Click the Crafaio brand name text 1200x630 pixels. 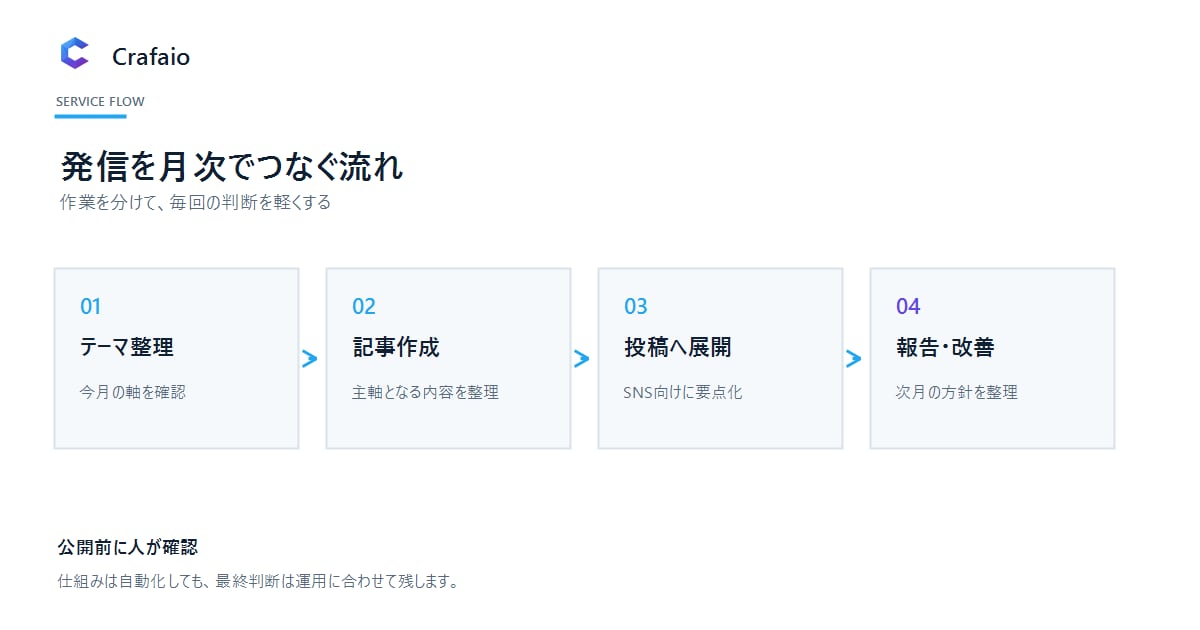pos(151,57)
